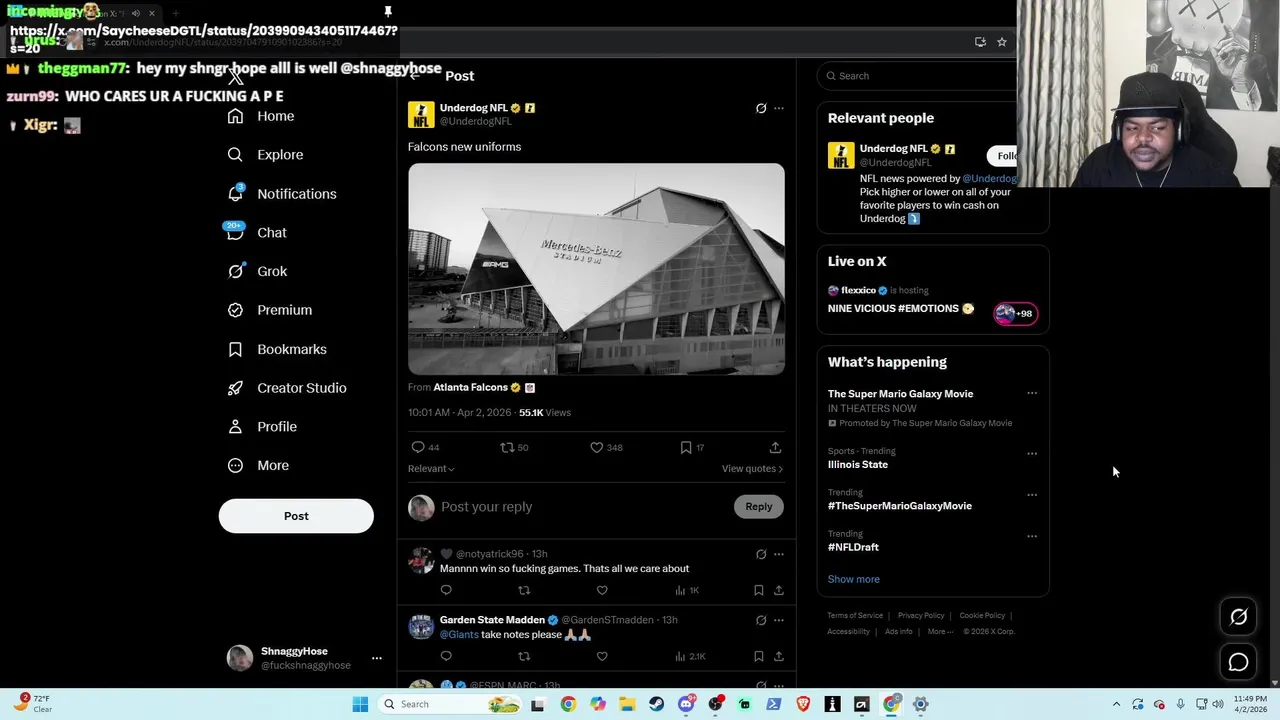The image size is (1280, 720).
Task: Bookmark this page with browser star icon
Action: (x=1001, y=42)
